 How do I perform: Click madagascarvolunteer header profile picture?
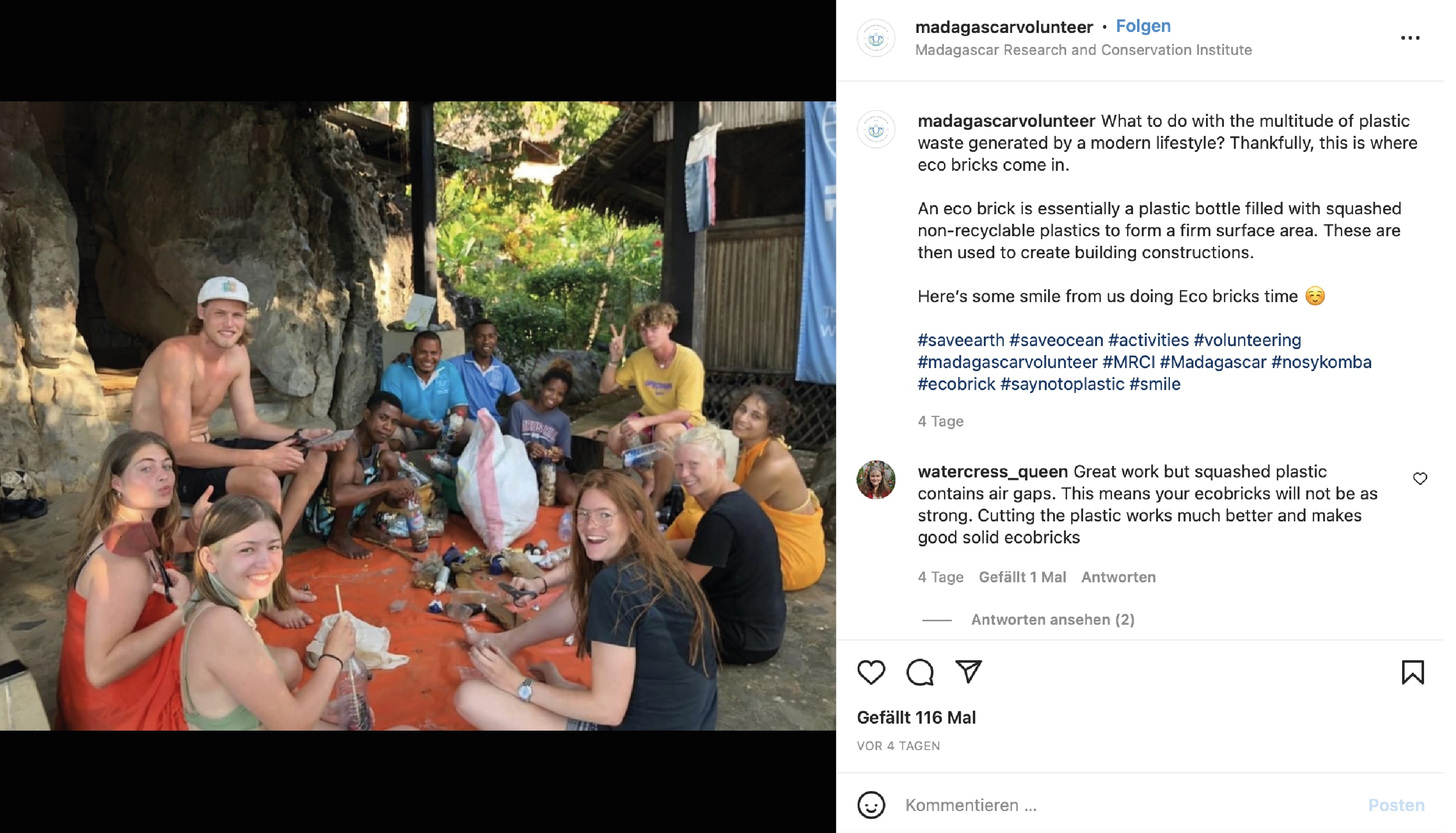point(876,38)
